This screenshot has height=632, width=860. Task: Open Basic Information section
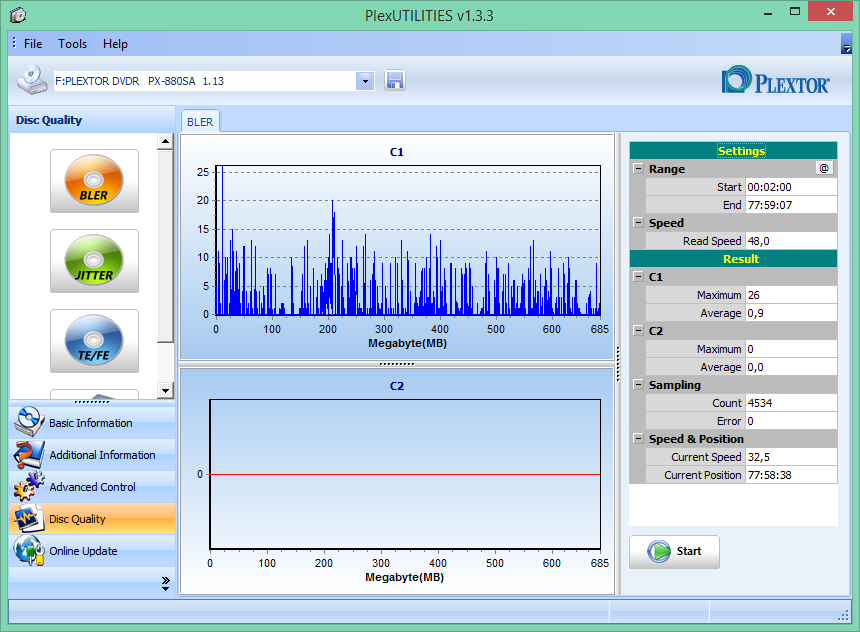[92, 423]
